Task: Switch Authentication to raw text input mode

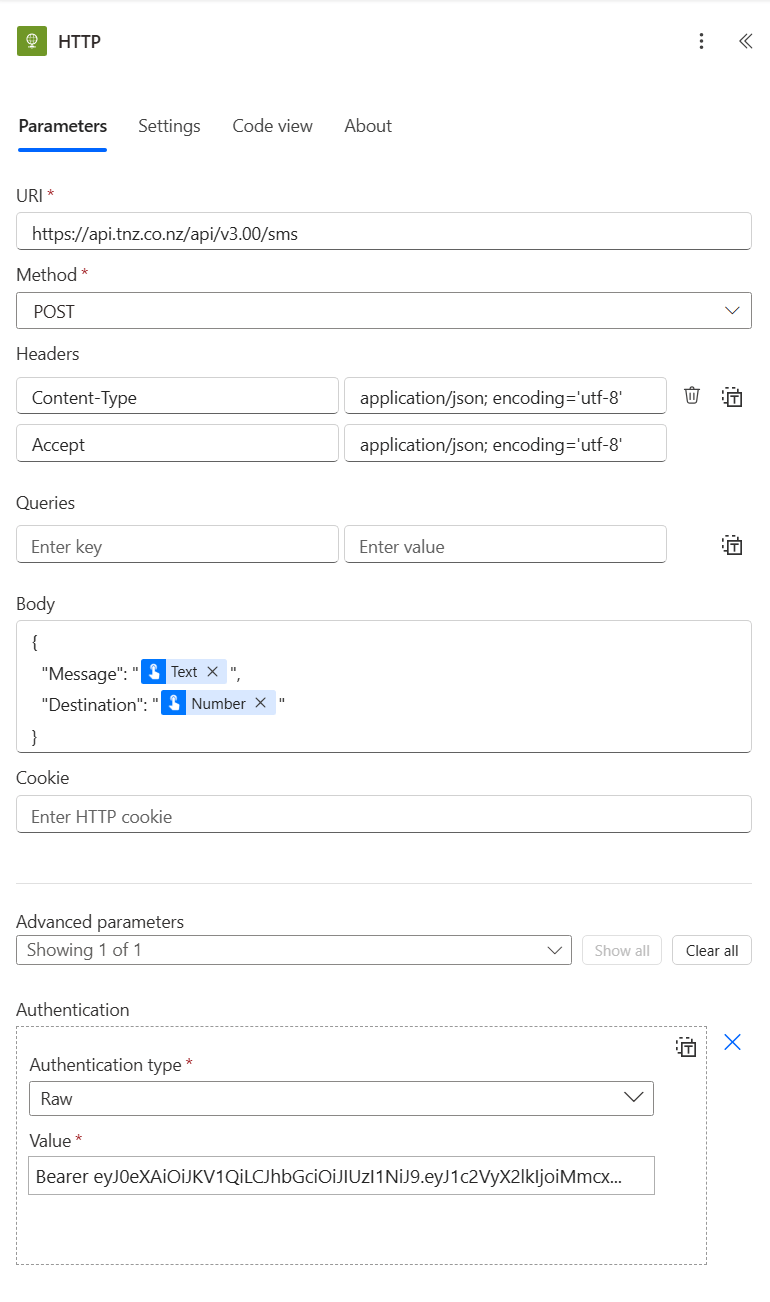Action: [686, 1046]
